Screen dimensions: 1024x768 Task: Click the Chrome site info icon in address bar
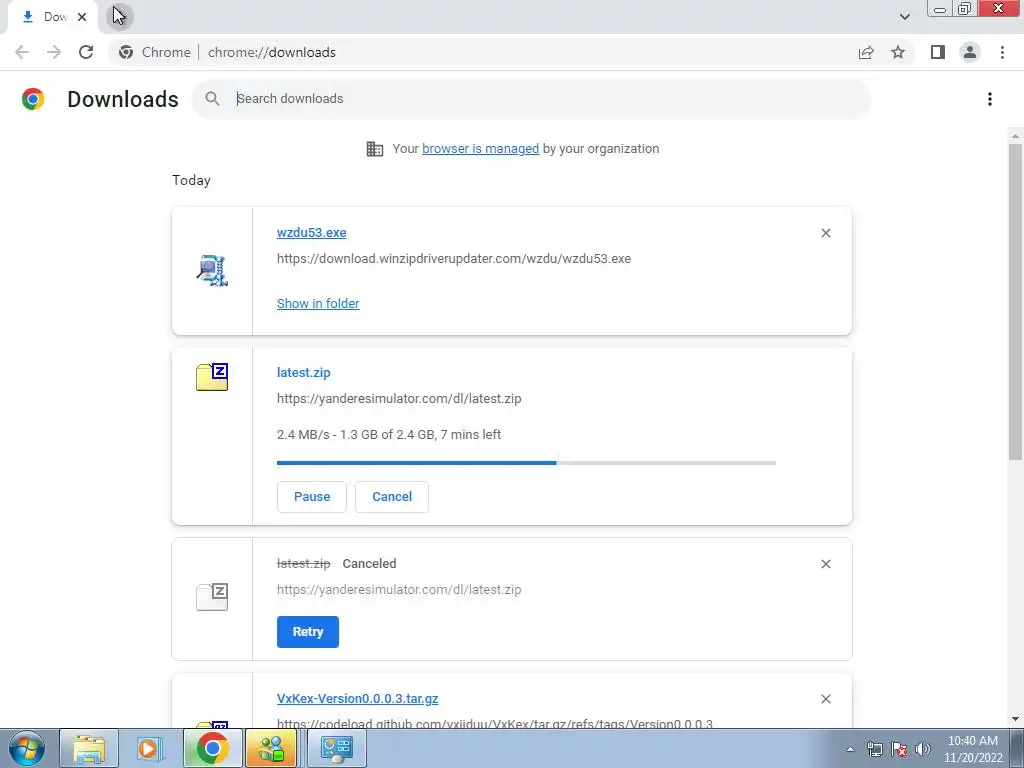point(126,52)
